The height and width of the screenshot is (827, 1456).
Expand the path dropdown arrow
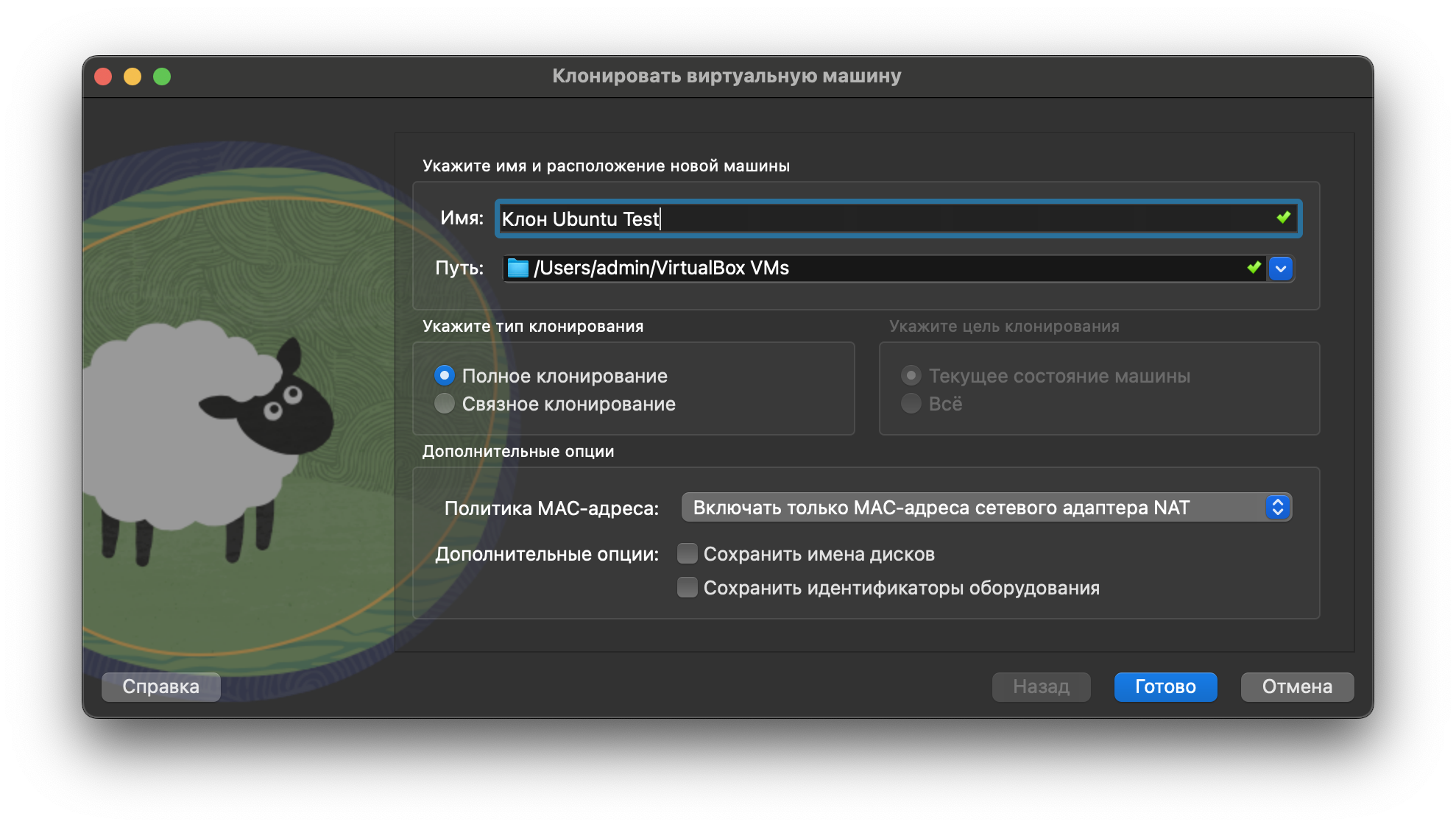(1281, 269)
